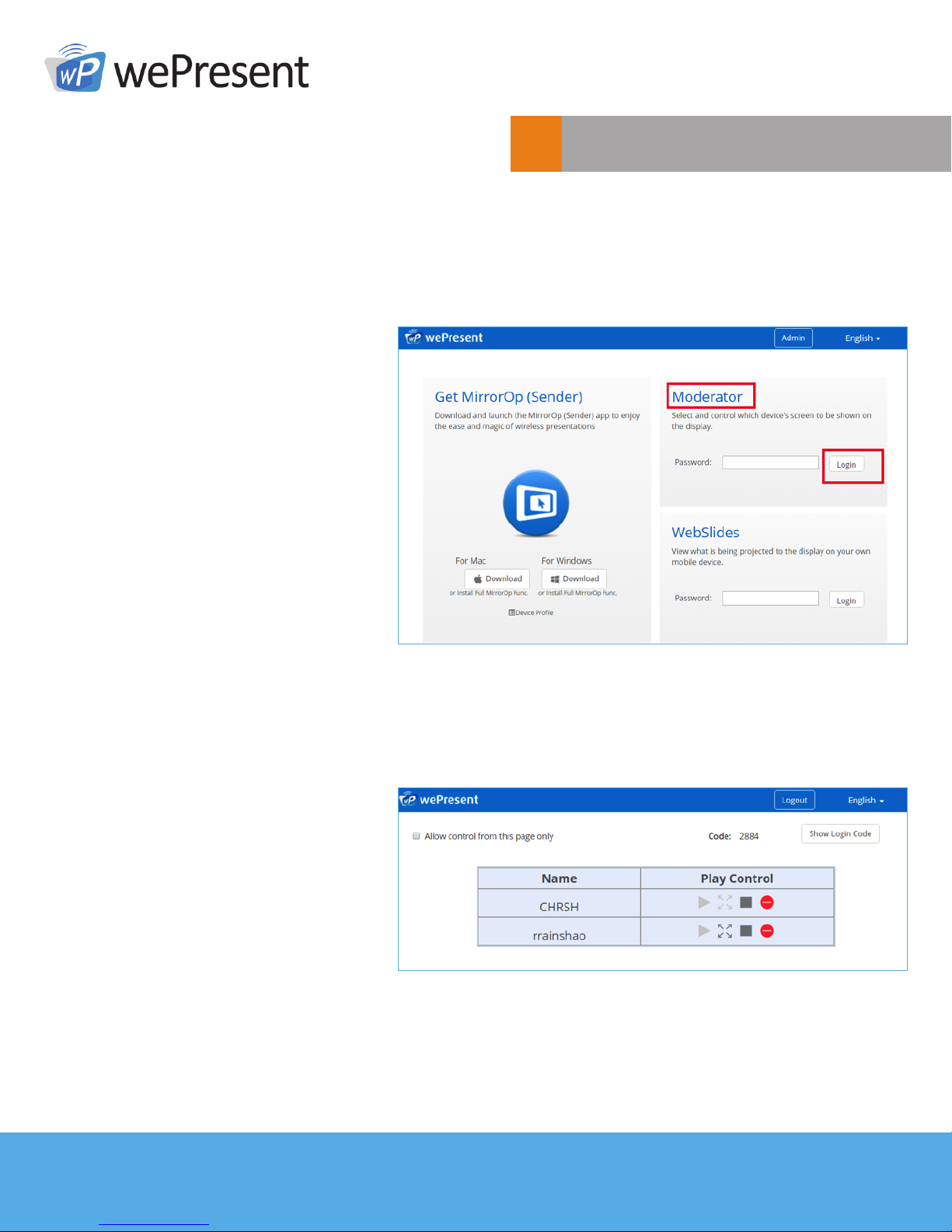Stop the rrainshao presentation

click(746, 931)
